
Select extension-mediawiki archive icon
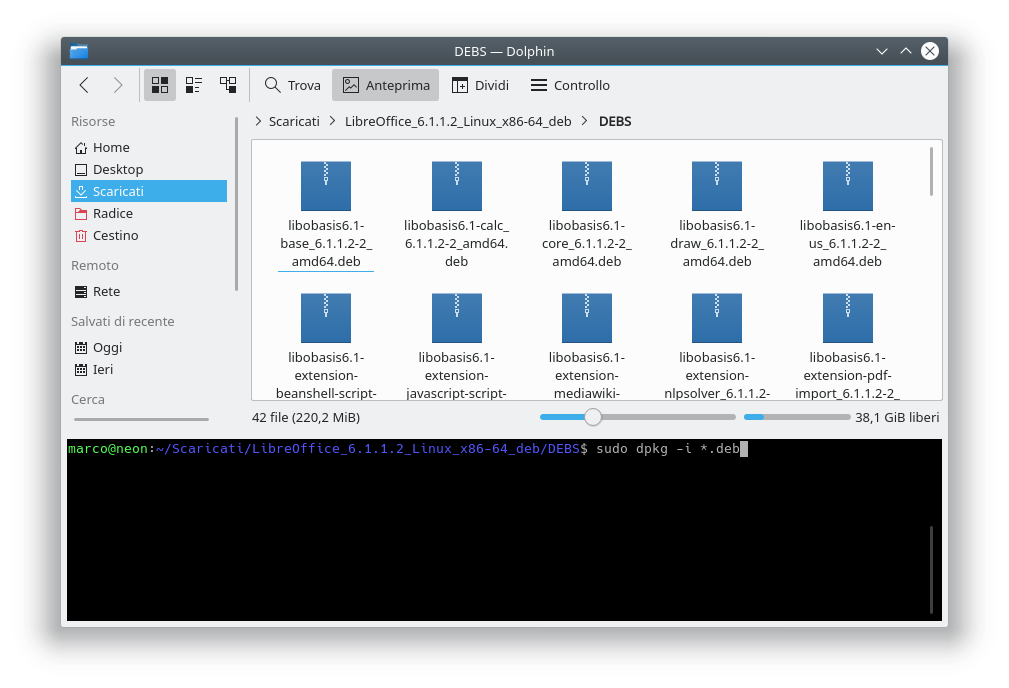pos(587,318)
